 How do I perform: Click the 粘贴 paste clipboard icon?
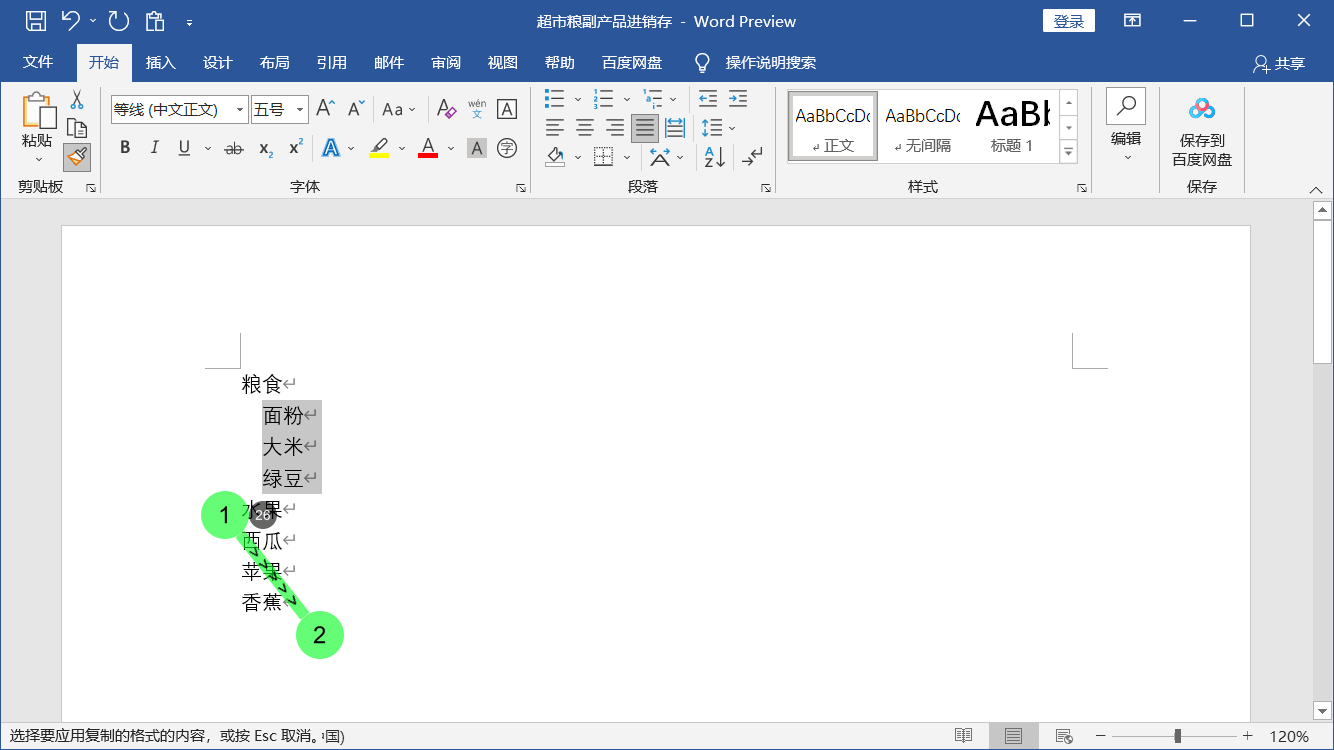click(x=38, y=110)
